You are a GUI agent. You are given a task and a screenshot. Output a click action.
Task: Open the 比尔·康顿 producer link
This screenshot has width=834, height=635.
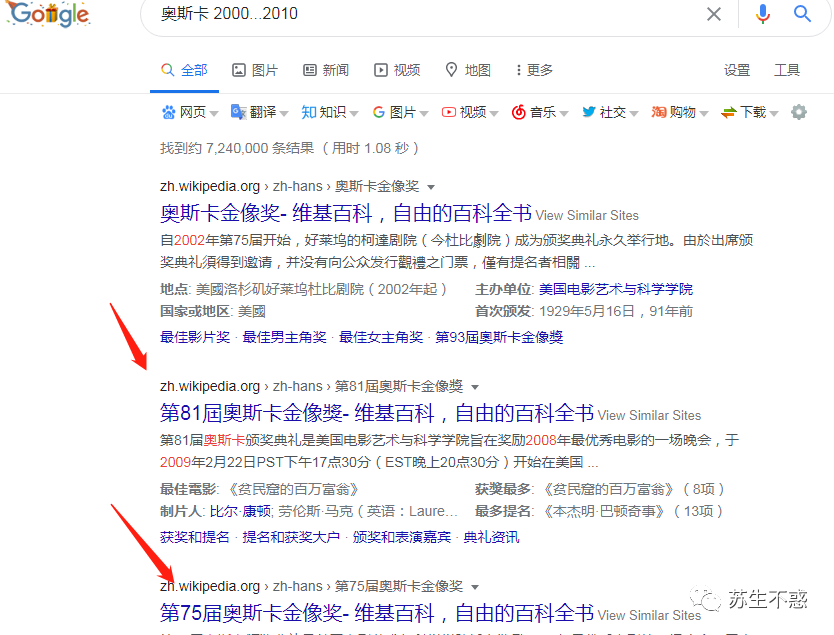pos(240,512)
